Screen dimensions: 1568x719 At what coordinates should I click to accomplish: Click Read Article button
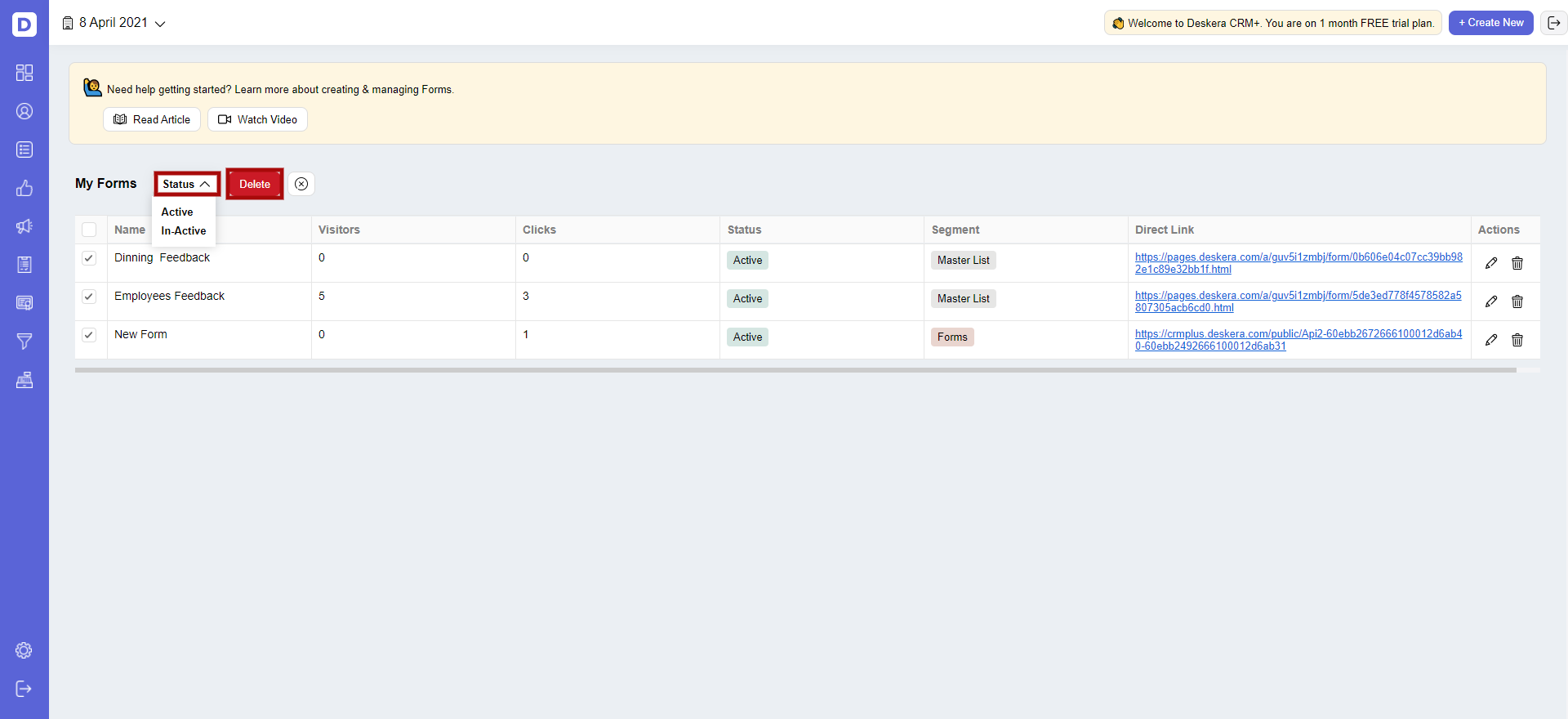152,119
